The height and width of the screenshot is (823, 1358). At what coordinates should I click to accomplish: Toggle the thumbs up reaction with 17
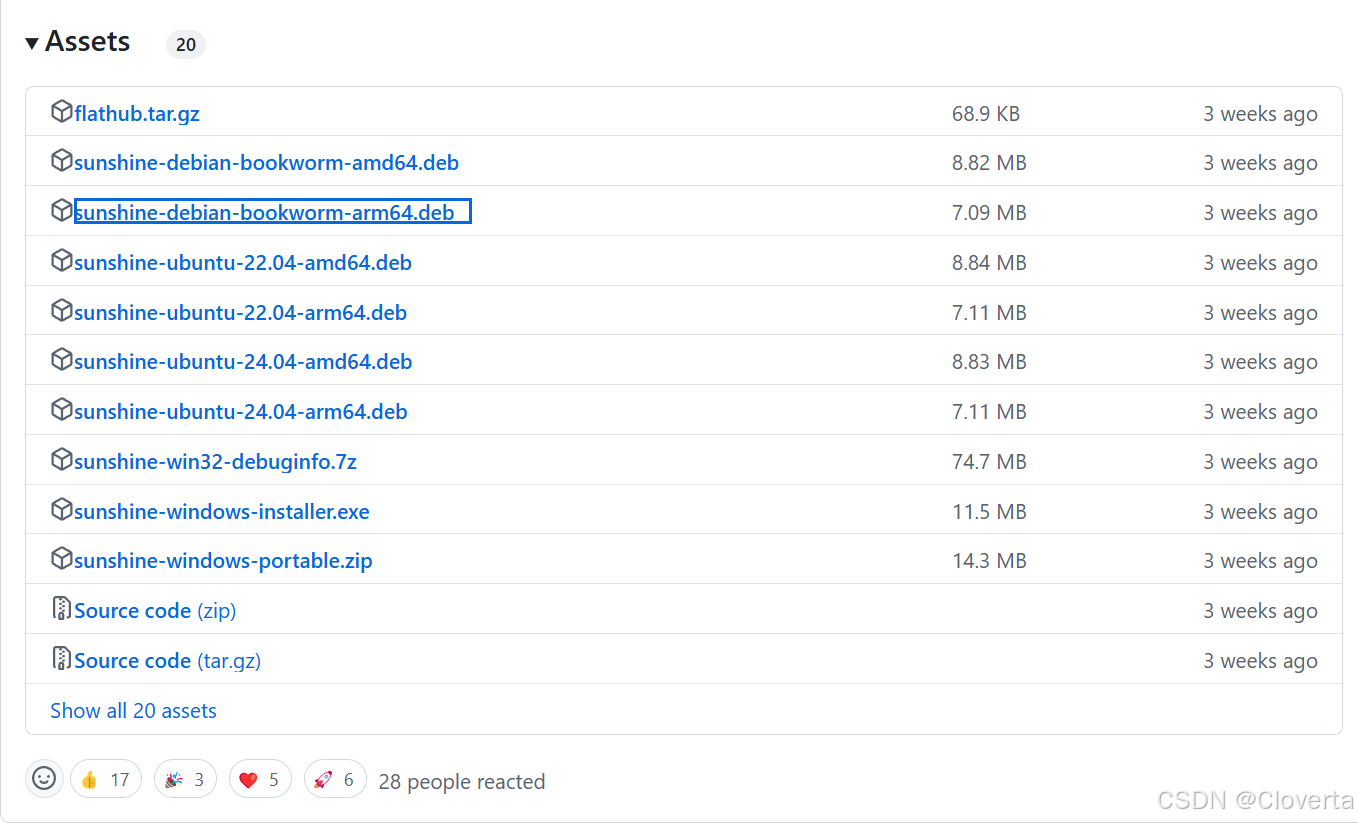point(106,779)
